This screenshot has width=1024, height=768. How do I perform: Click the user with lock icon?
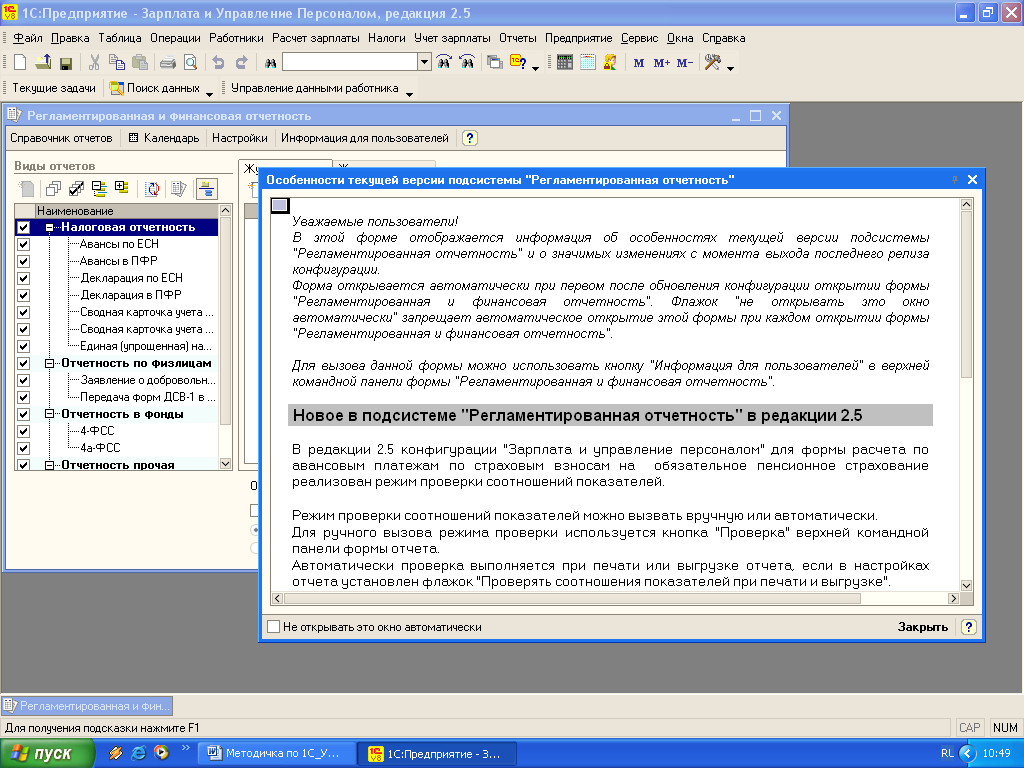point(610,63)
